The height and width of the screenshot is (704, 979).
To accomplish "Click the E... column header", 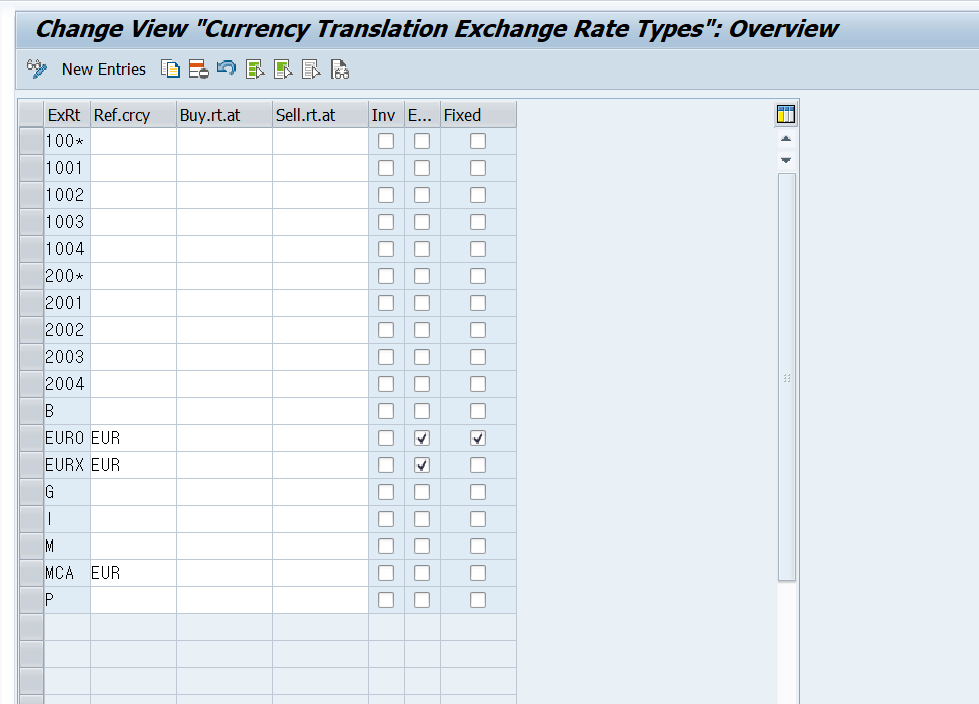I will pos(423,115).
